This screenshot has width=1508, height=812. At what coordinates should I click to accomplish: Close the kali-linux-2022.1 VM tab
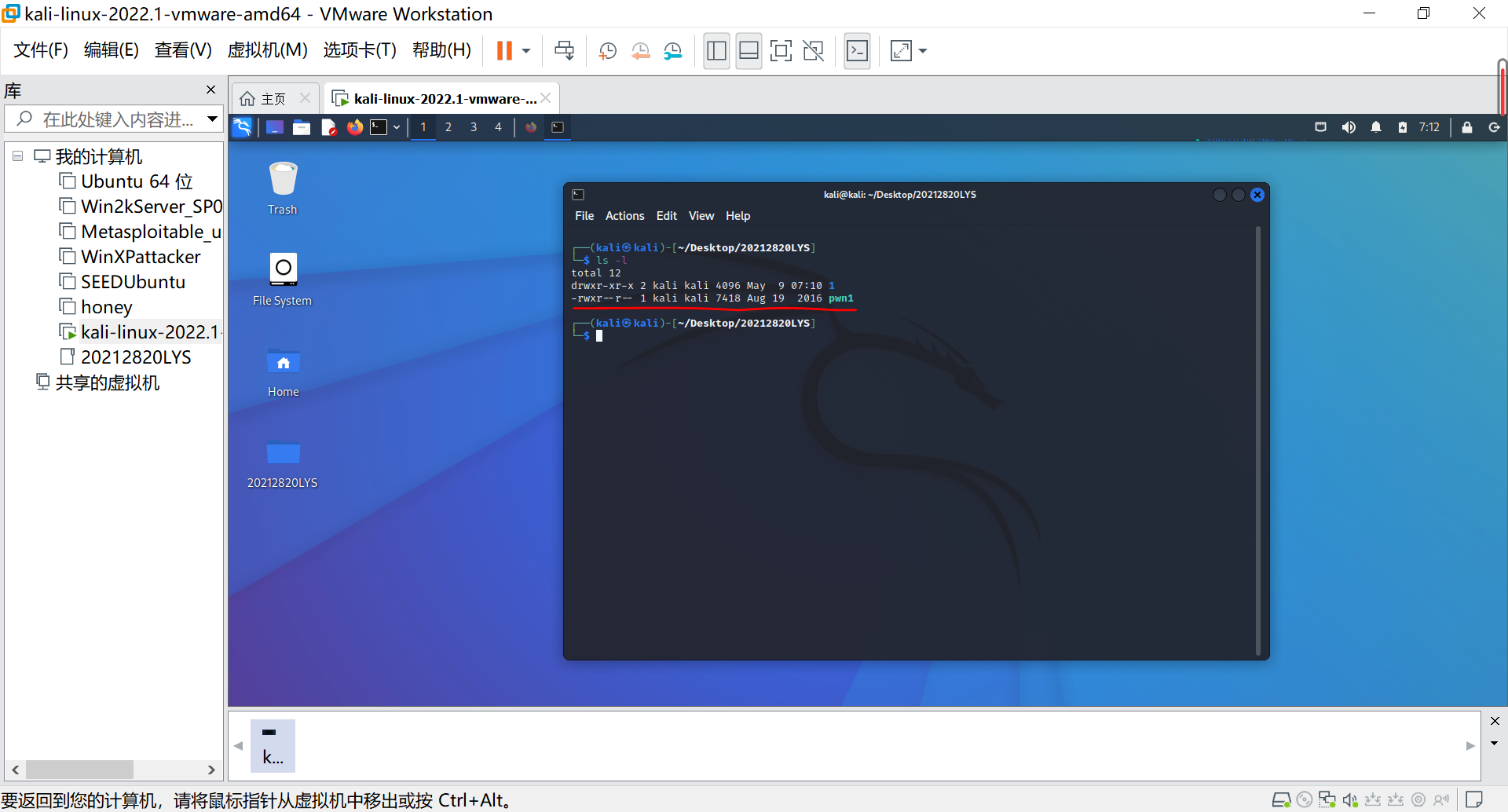546,97
